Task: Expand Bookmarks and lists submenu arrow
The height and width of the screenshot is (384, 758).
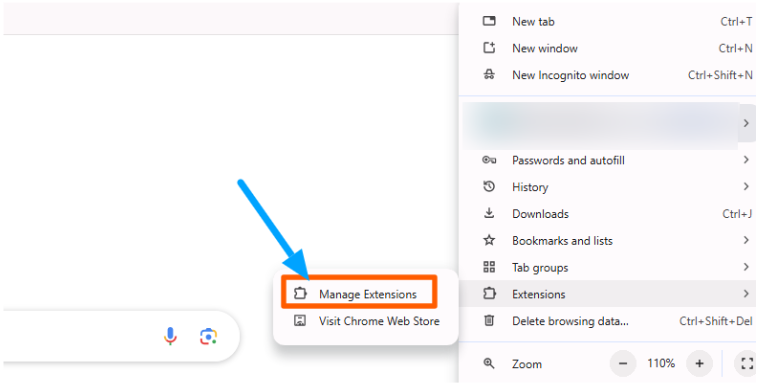Action: pyautogui.click(x=746, y=240)
